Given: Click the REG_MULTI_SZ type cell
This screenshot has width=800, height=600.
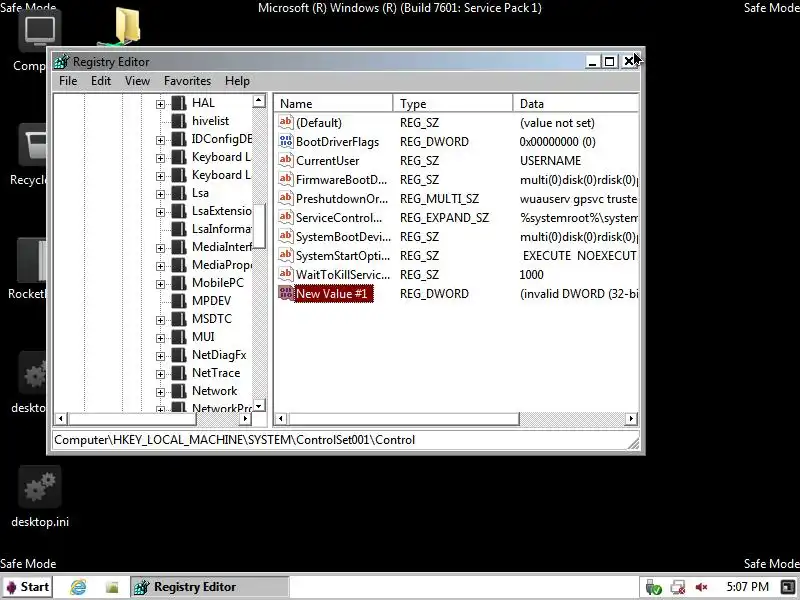Looking at the screenshot, I should (439, 198).
